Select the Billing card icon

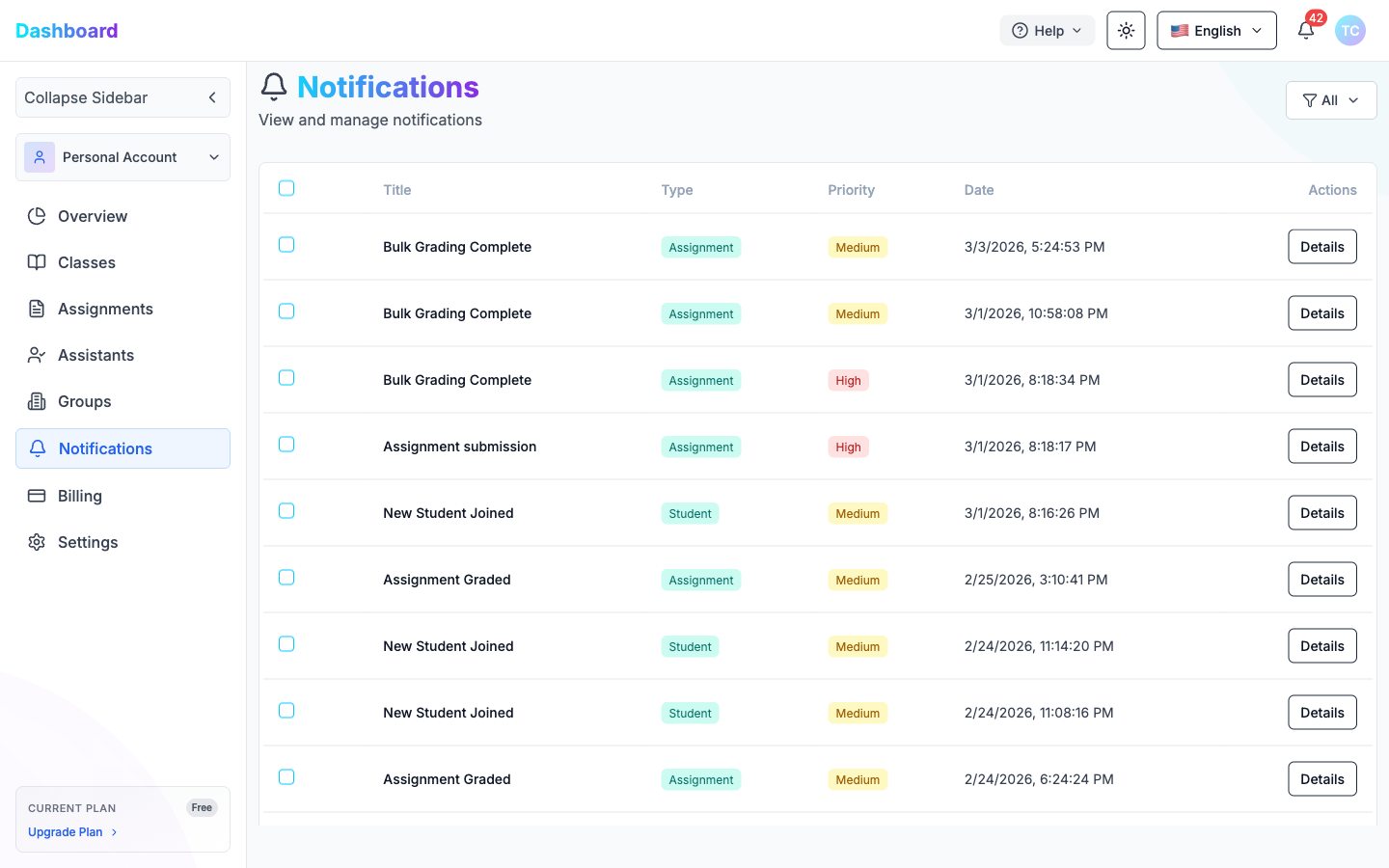36,495
